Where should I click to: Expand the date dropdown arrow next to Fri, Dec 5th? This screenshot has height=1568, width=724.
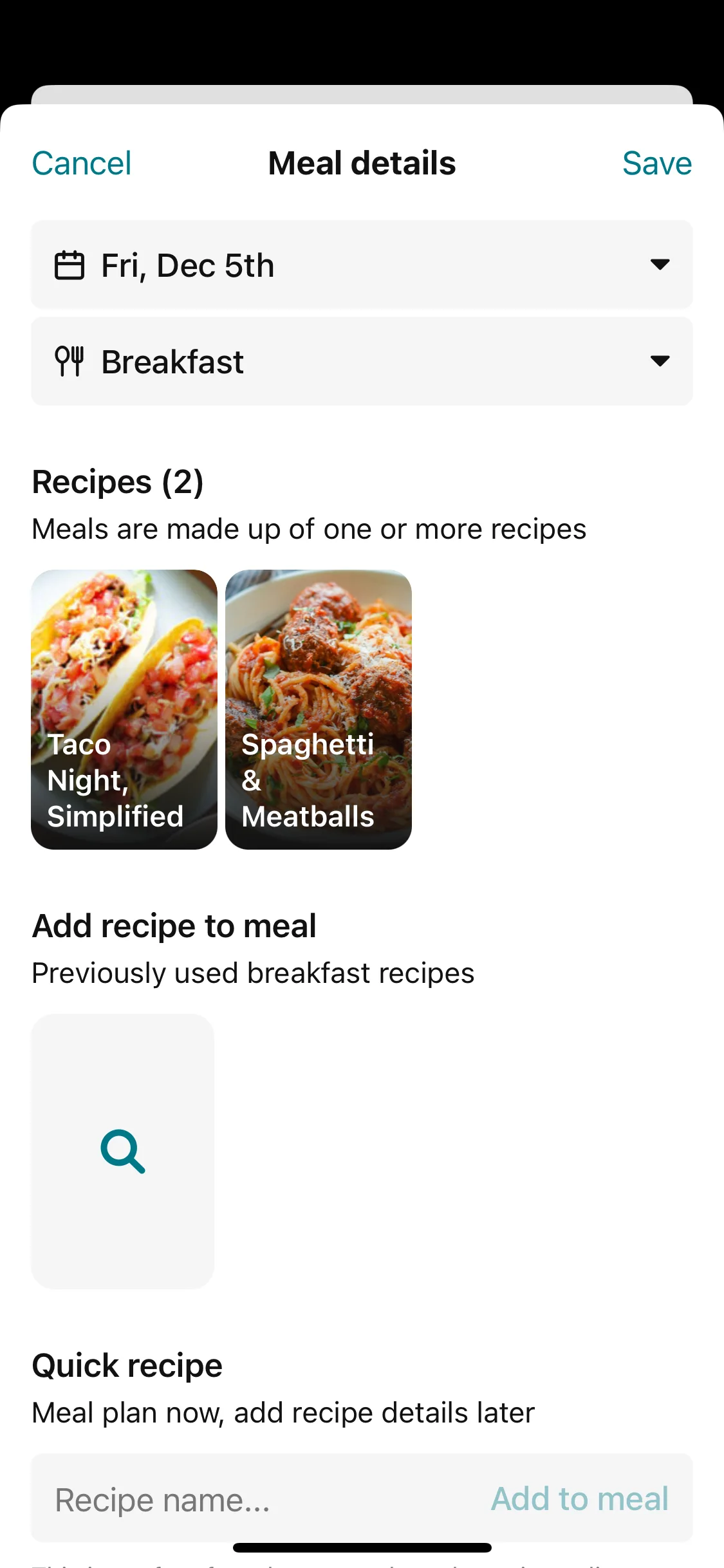coord(660,265)
